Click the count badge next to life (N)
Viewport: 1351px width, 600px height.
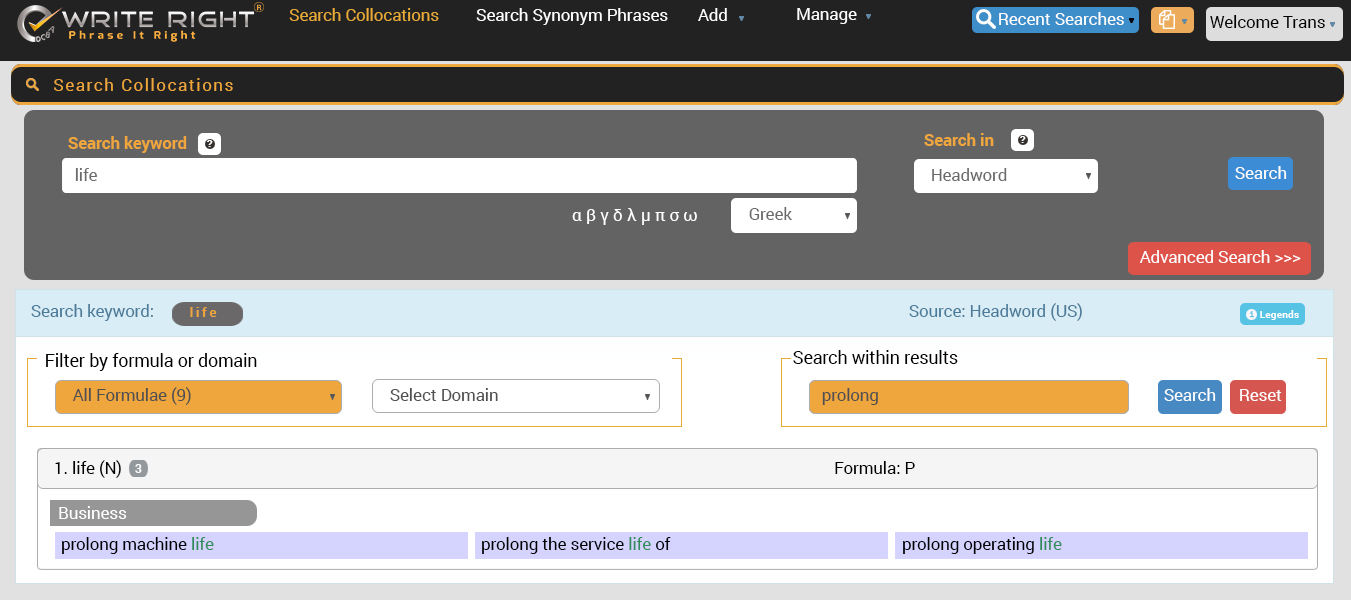point(138,468)
